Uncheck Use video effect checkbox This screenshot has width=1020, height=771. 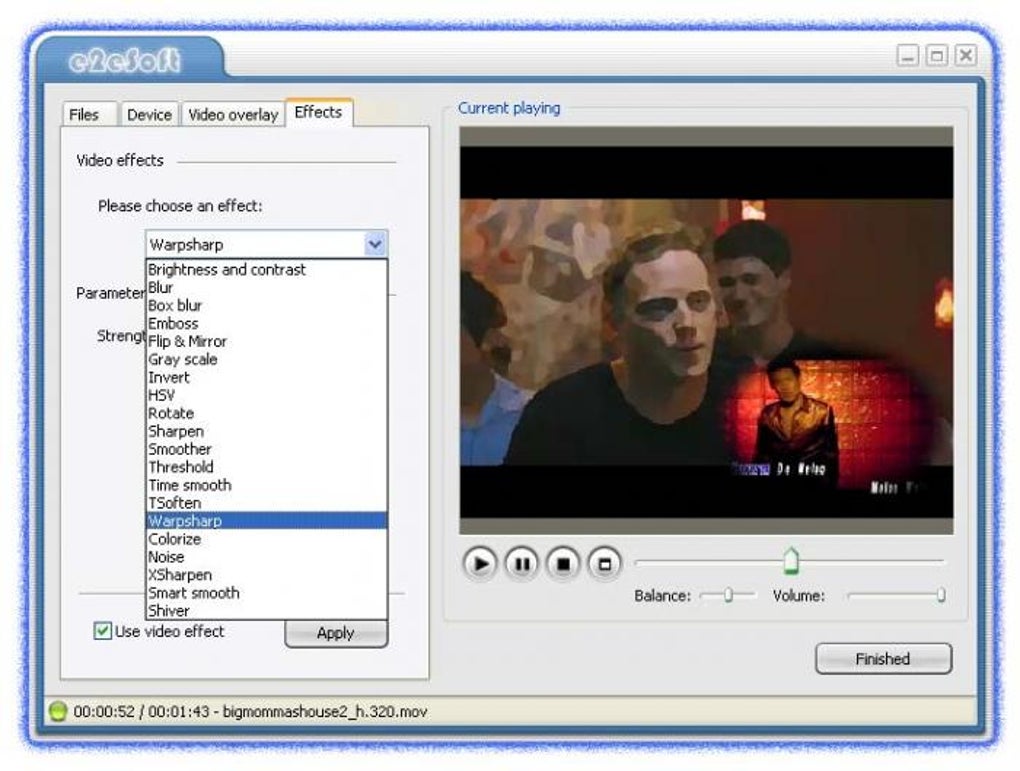(102, 631)
